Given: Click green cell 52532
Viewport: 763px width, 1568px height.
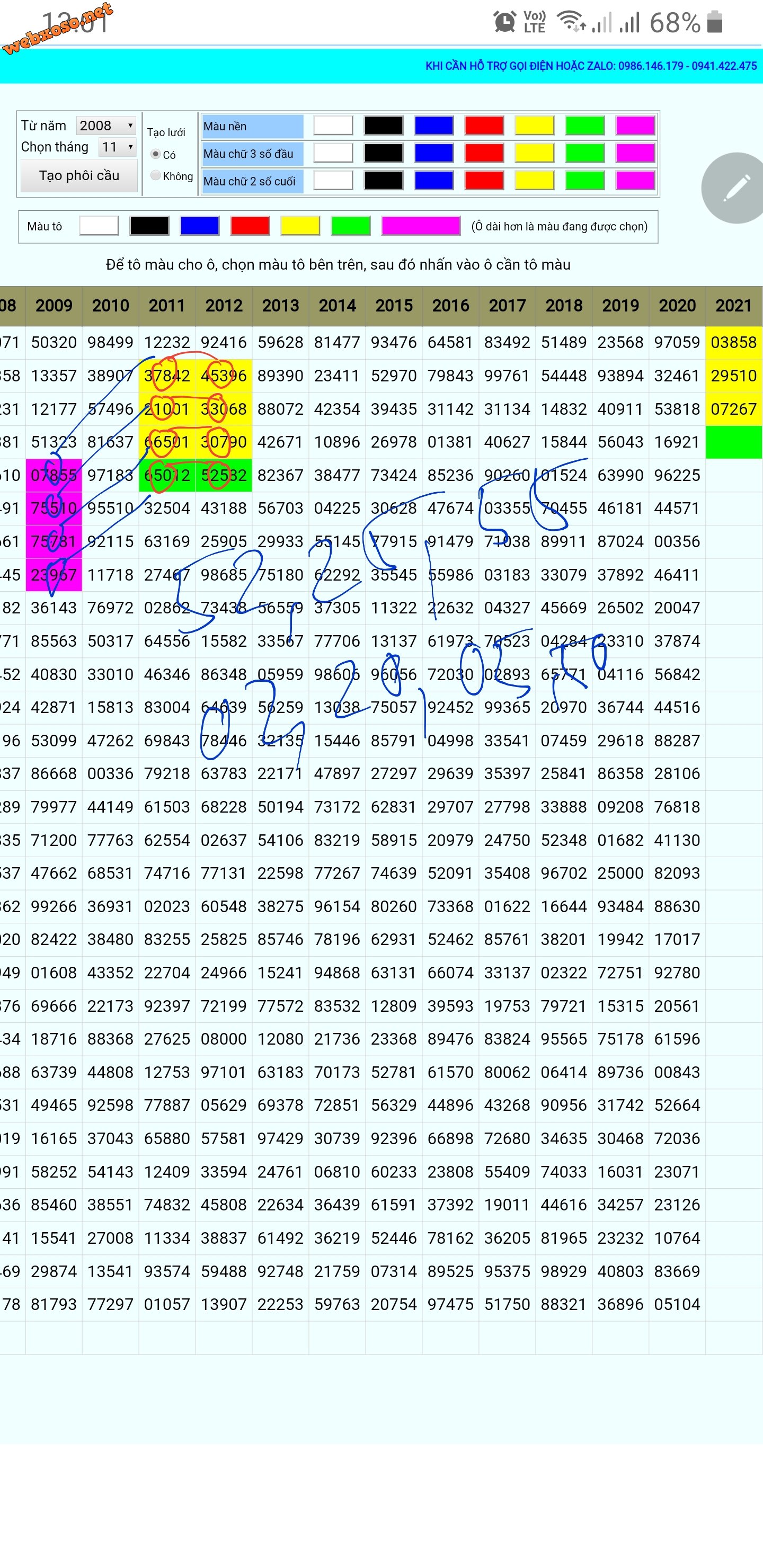Looking at the screenshot, I should (x=224, y=475).
